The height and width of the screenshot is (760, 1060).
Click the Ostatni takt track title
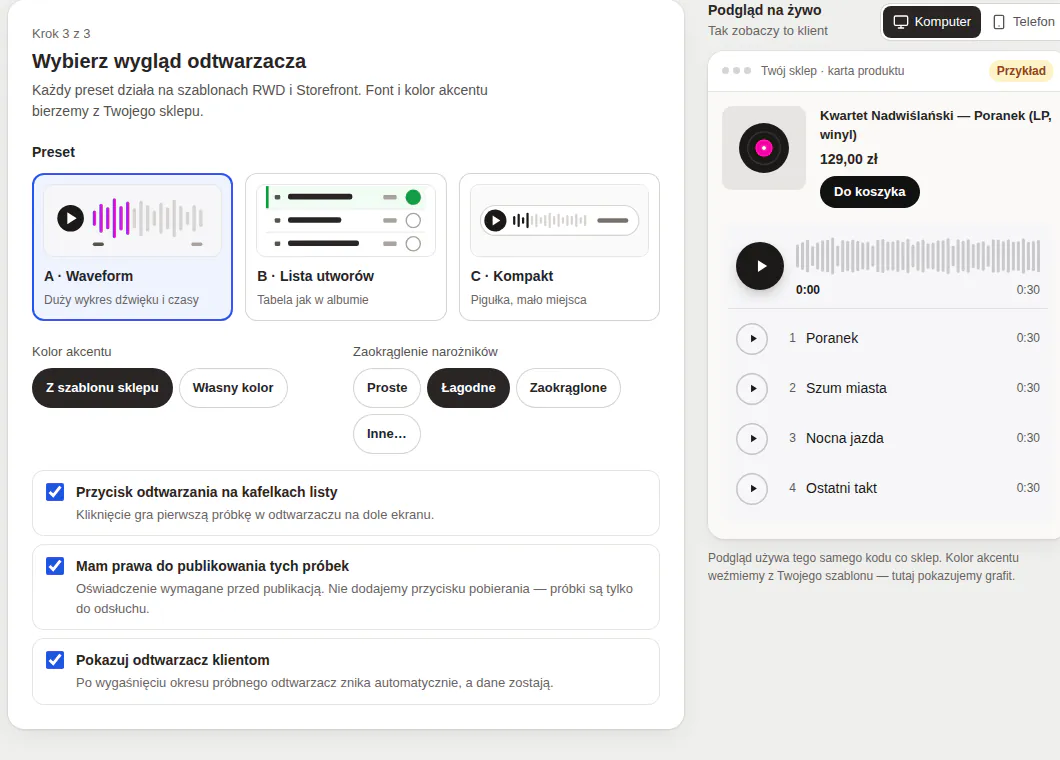click(x=841, y=488)
